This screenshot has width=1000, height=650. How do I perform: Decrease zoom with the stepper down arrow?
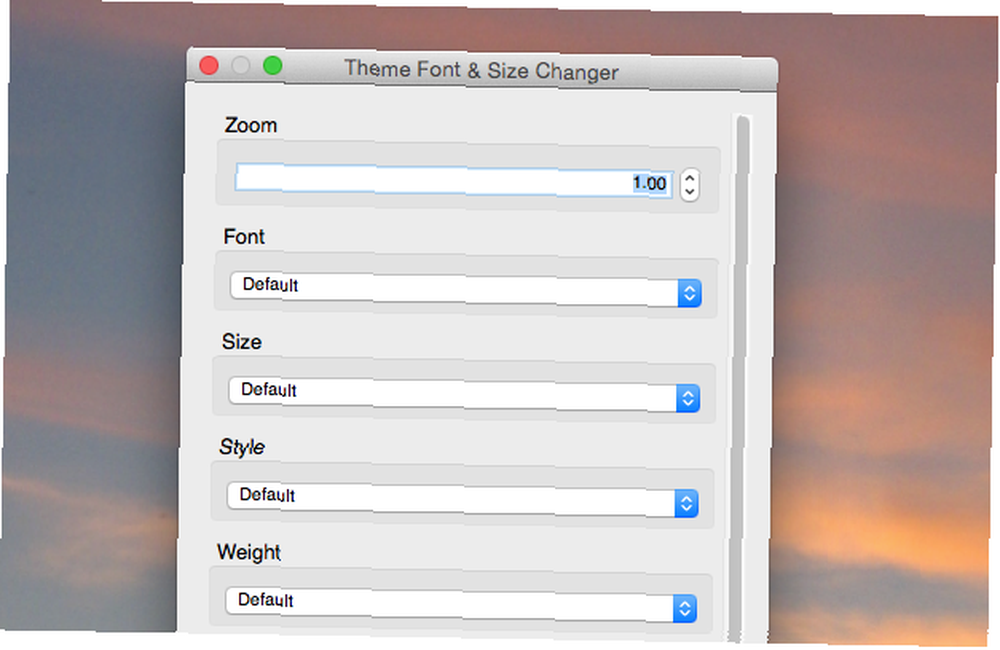click(689, 193)
